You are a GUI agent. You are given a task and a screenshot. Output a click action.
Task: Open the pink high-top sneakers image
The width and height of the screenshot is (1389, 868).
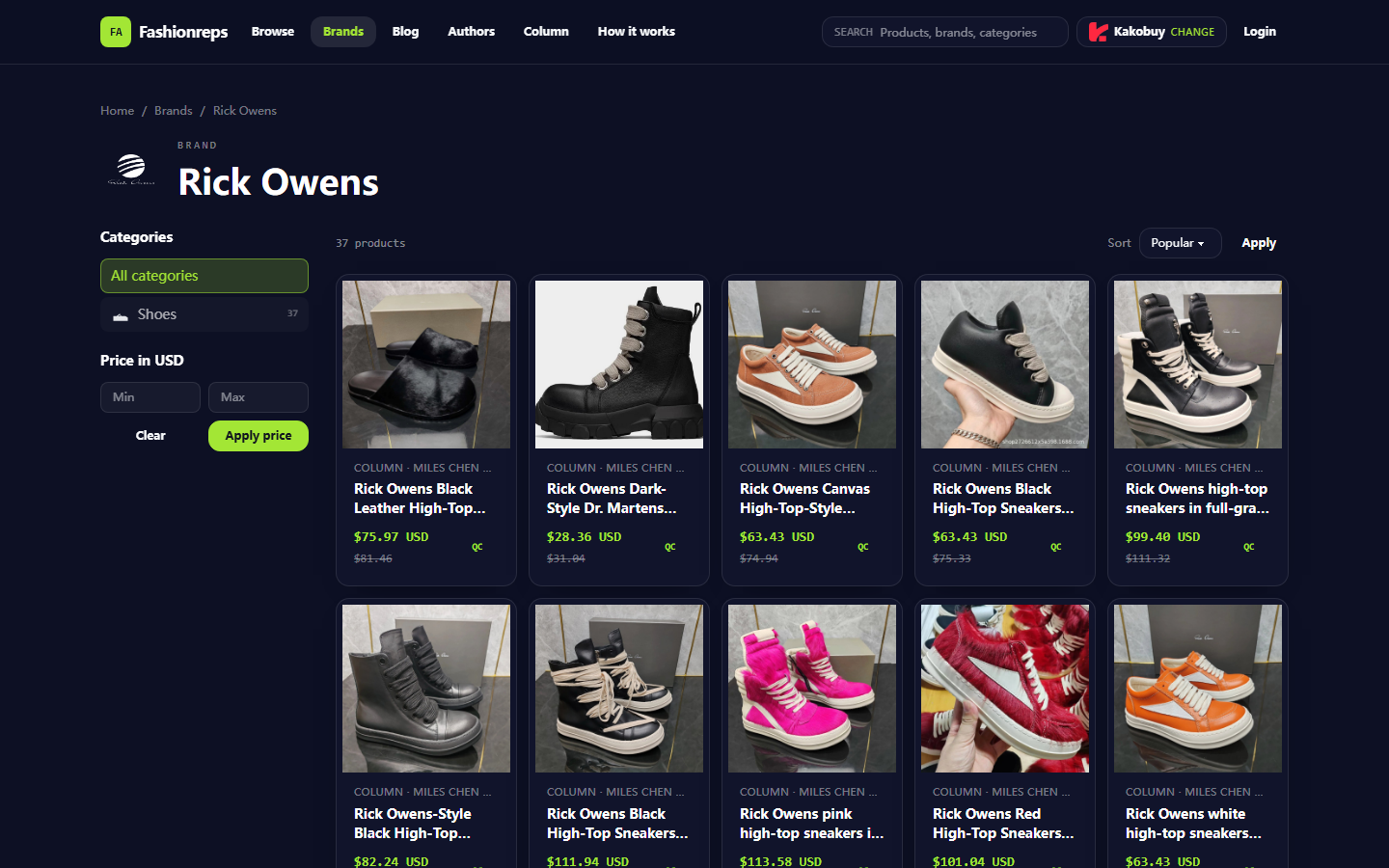point(812,689)
